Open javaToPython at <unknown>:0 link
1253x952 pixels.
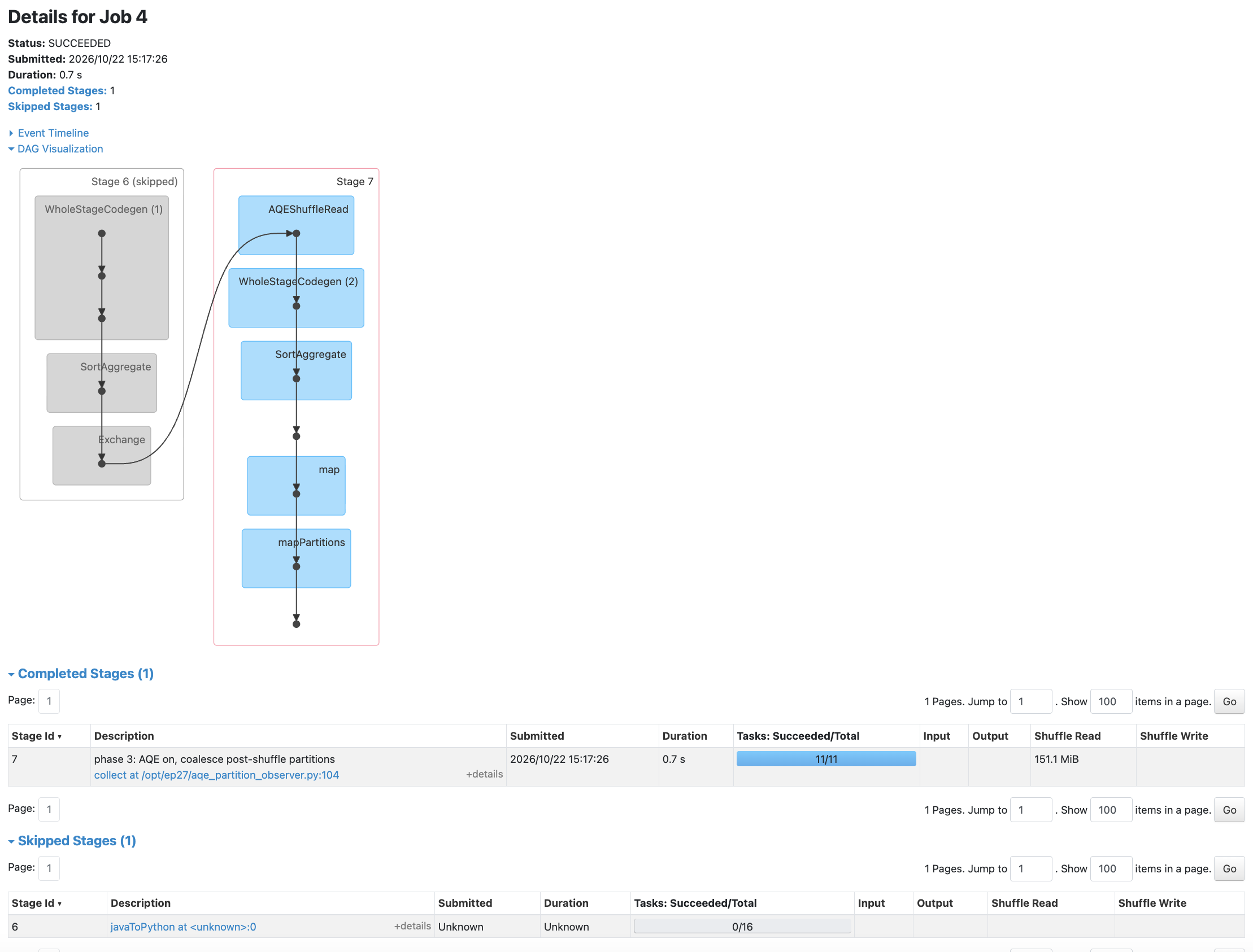tap(183, 927)
